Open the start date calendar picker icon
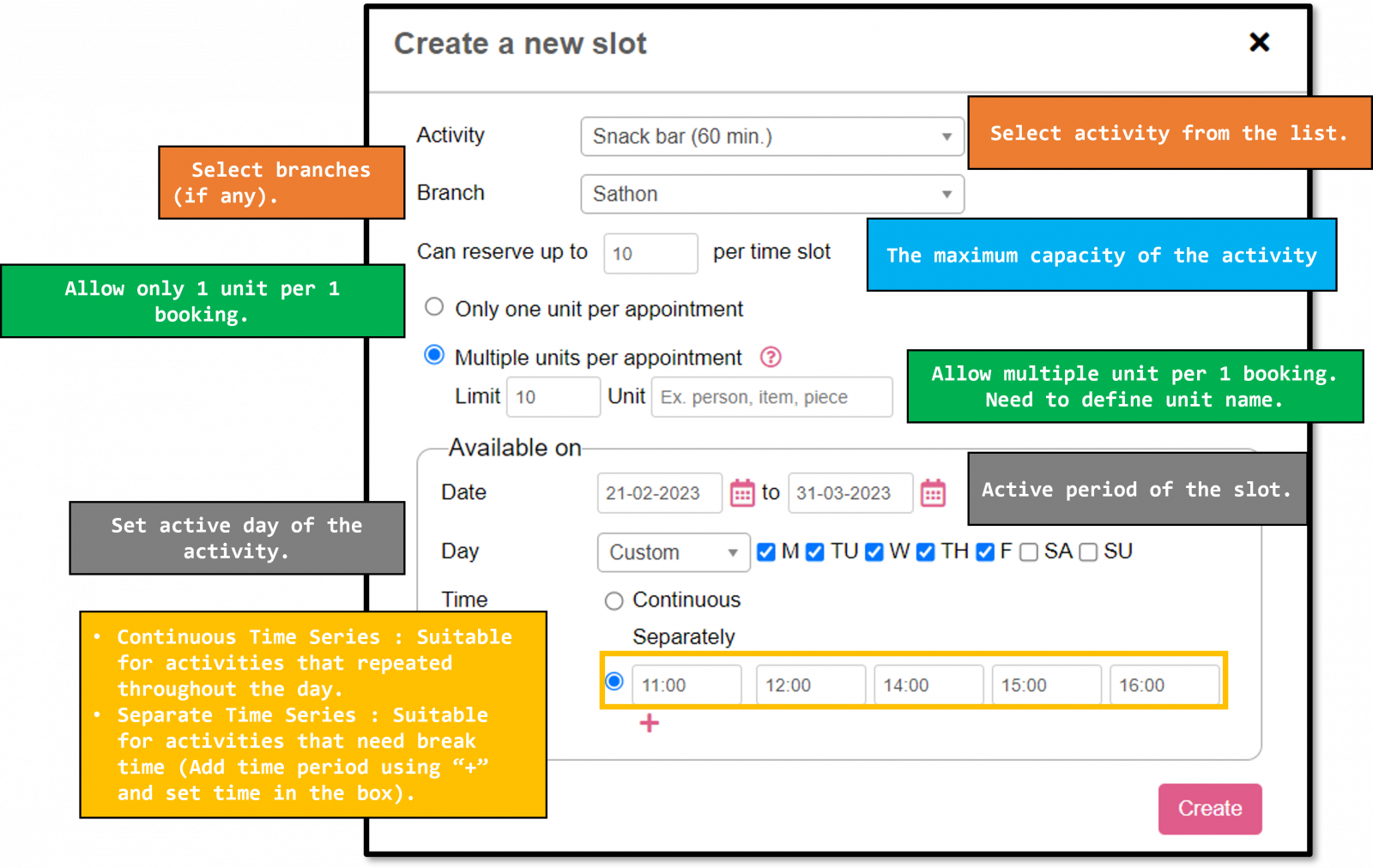The width and height of the screenshot is (1373, 868). 742,493
